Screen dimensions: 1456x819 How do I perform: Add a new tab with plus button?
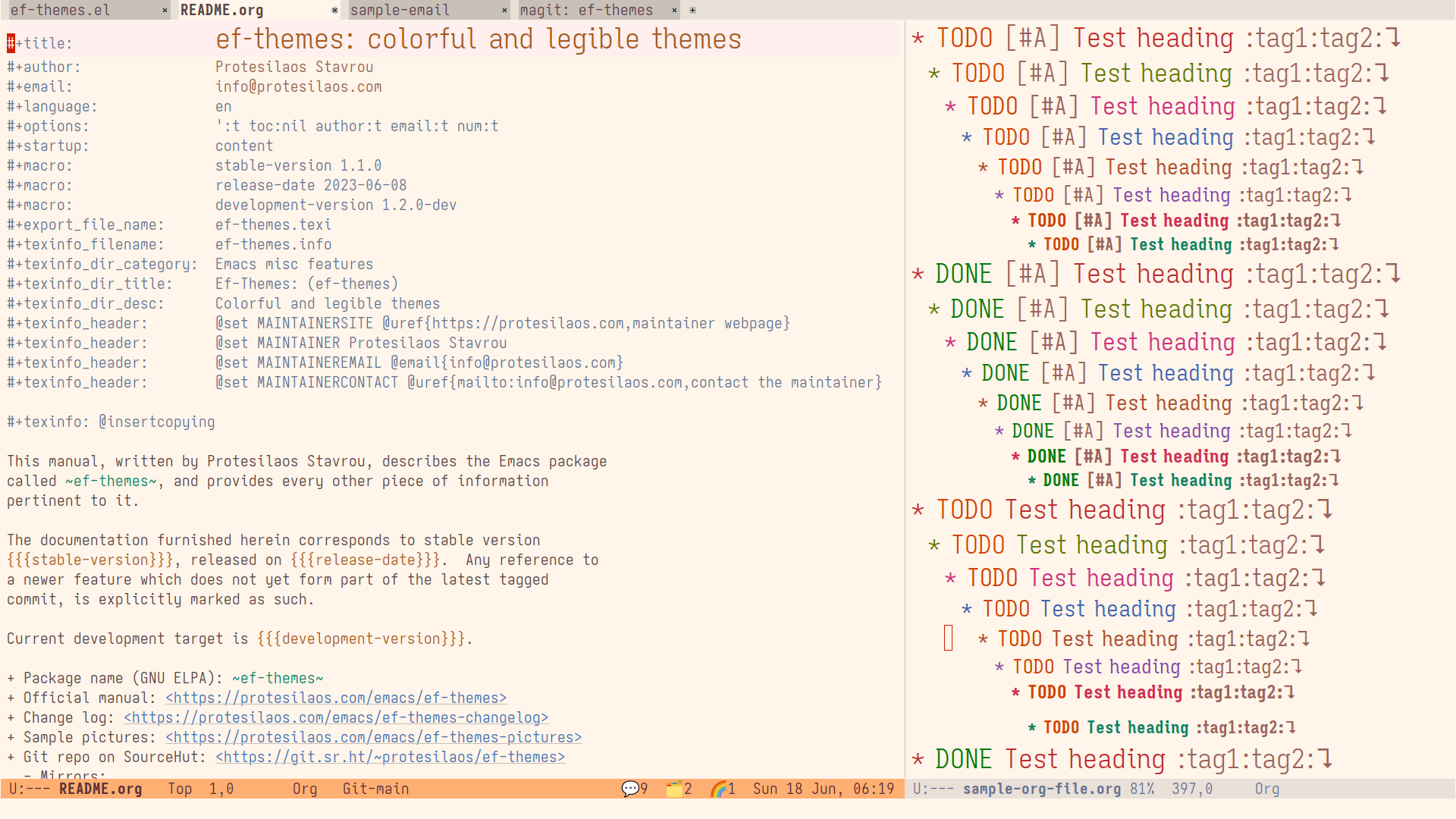[x=692, y=11]
